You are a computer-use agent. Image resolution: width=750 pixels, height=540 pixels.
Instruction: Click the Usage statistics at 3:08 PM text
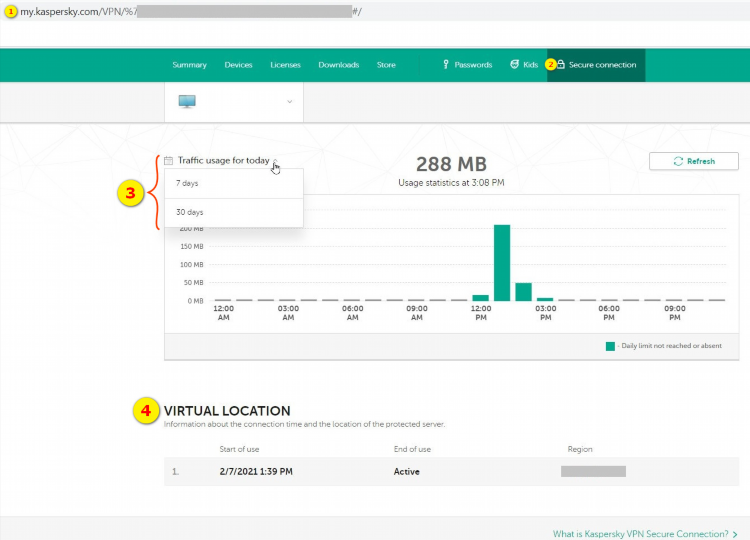click(x=451, y=183)
